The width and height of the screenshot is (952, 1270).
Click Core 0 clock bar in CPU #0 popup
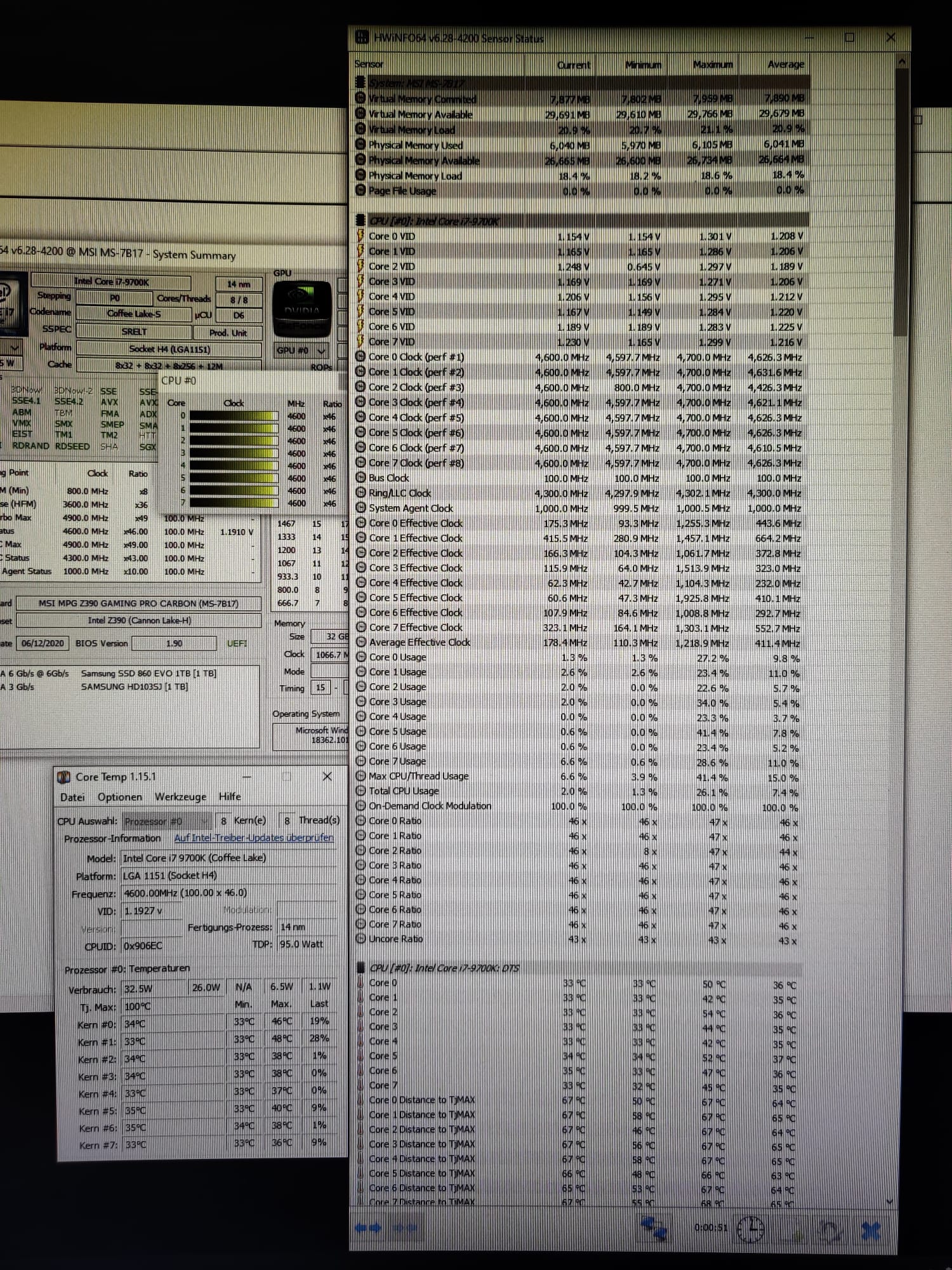pos(234,416)
